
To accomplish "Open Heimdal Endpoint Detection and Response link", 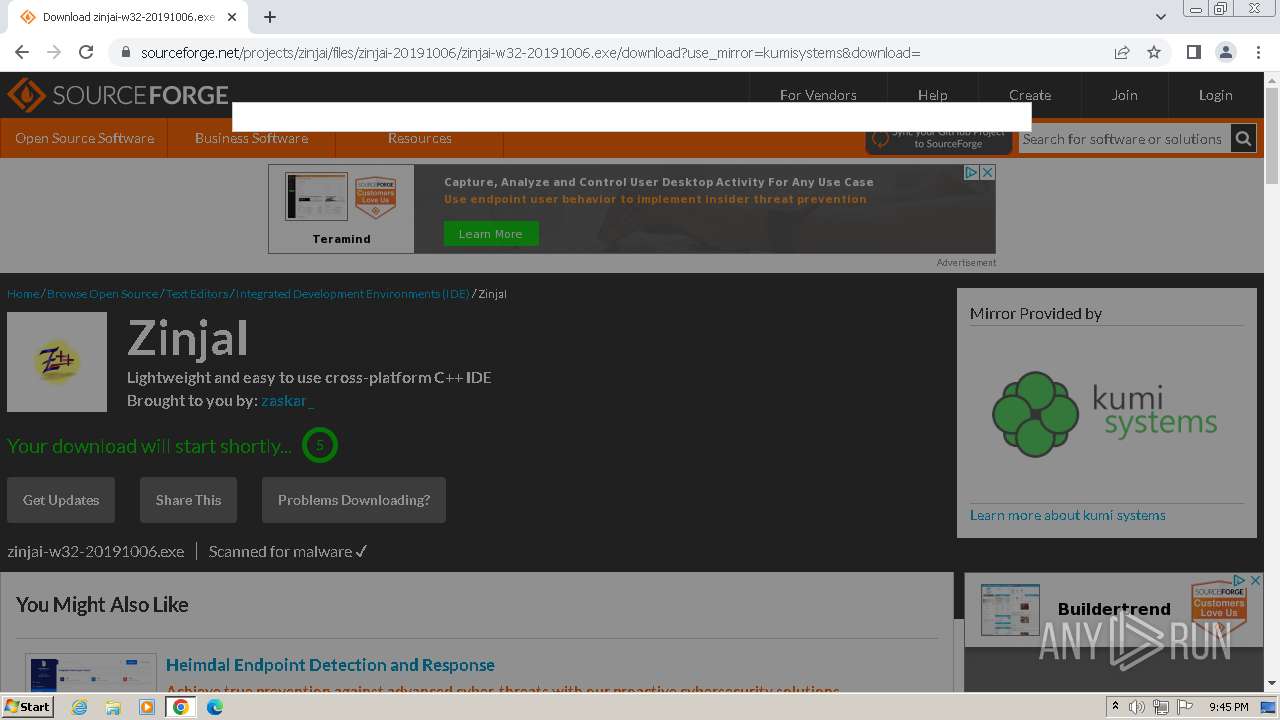I will [330, 665].
